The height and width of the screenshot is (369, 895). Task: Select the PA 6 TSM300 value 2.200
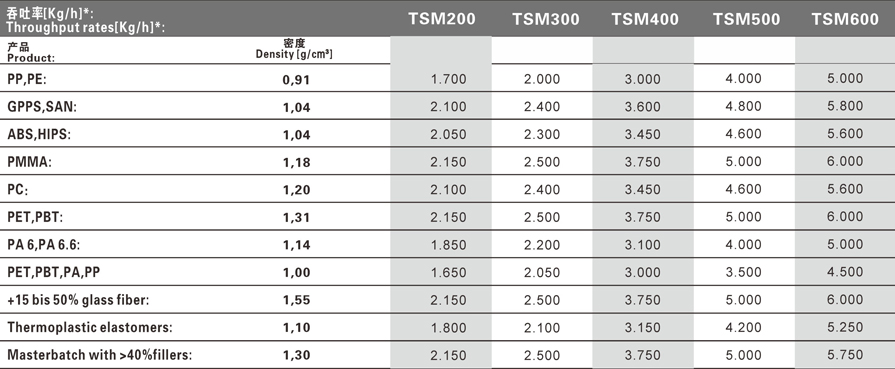(x=542, y=245)
